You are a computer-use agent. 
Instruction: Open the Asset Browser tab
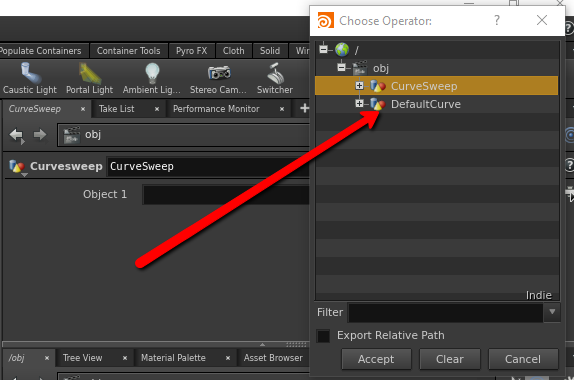click(273, 358)
